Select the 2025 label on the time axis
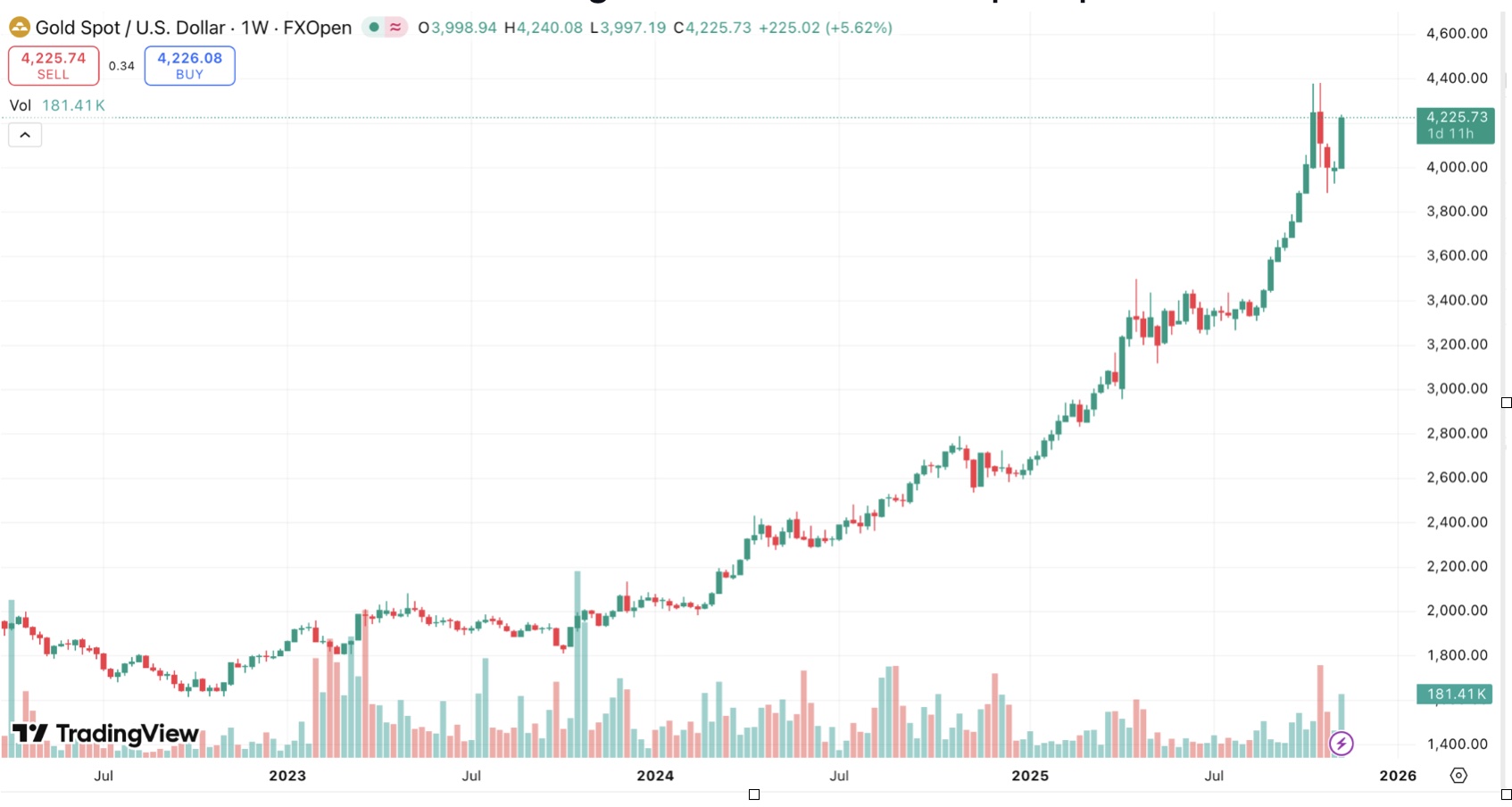This screenshot has height=807, width=1512. point(1031,776)
